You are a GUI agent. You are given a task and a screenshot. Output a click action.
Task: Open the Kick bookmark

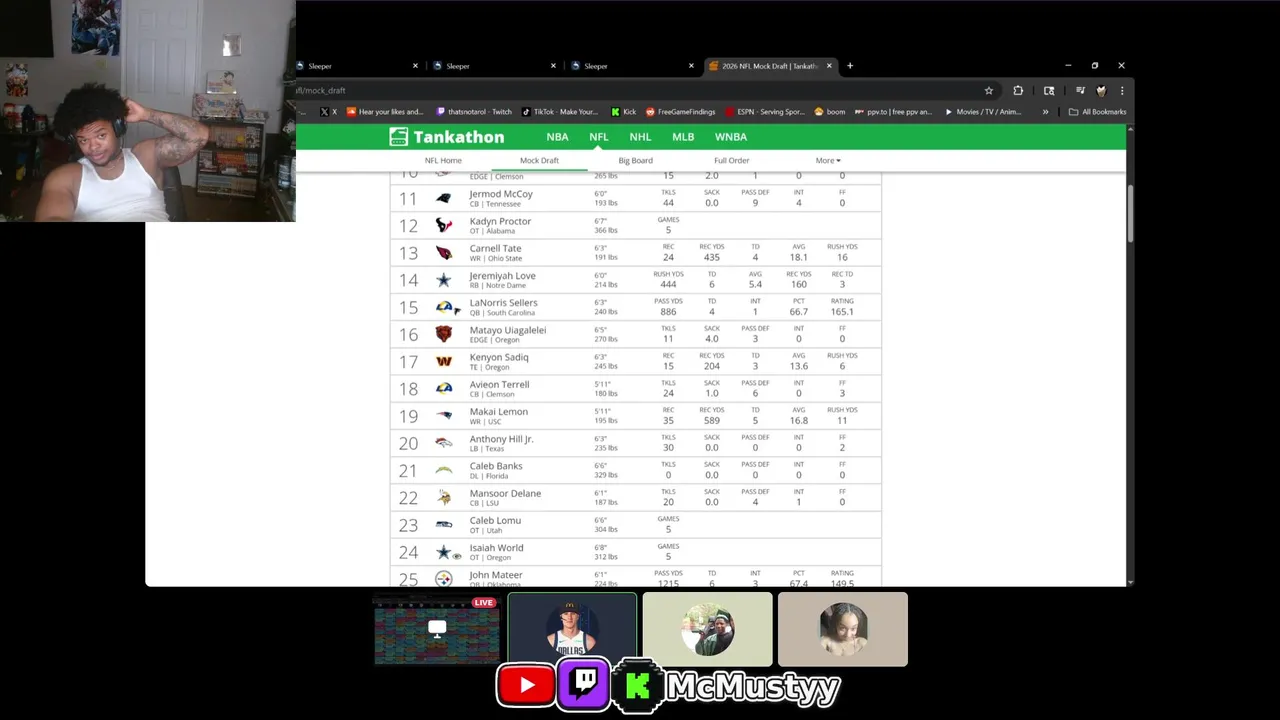623,112
